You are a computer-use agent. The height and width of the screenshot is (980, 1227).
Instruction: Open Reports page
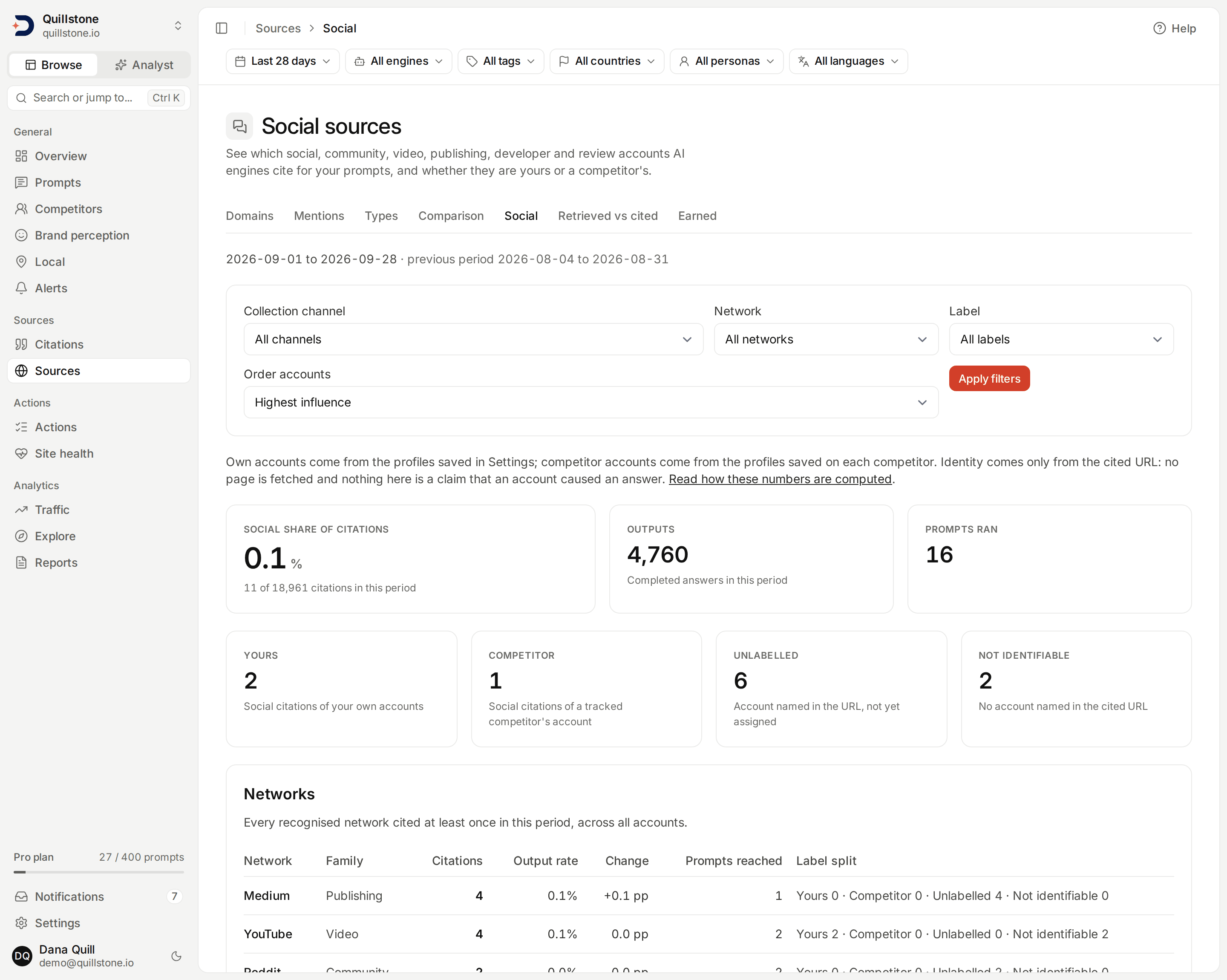click(x=99, y=563)
